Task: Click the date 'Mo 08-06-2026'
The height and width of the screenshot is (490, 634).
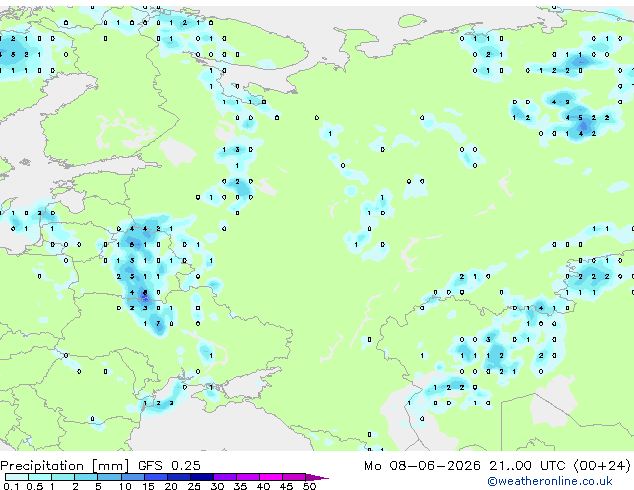Action: click(422, 466)
